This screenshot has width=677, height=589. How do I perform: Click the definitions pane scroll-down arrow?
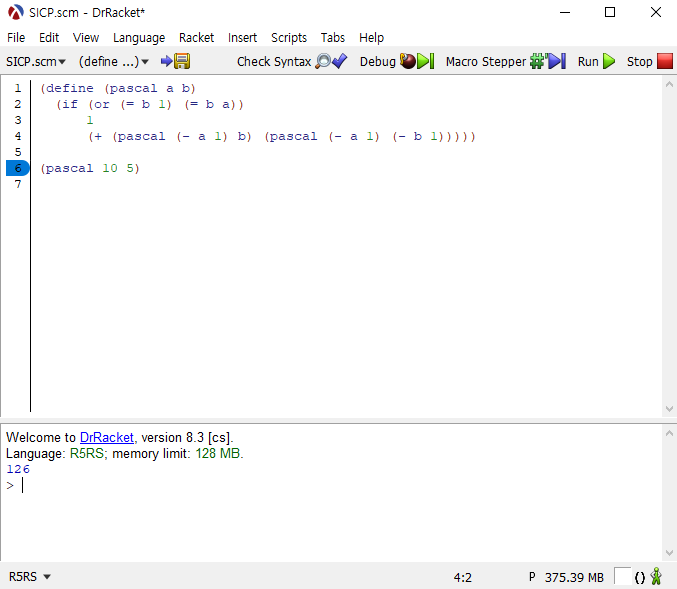point(669,408)
